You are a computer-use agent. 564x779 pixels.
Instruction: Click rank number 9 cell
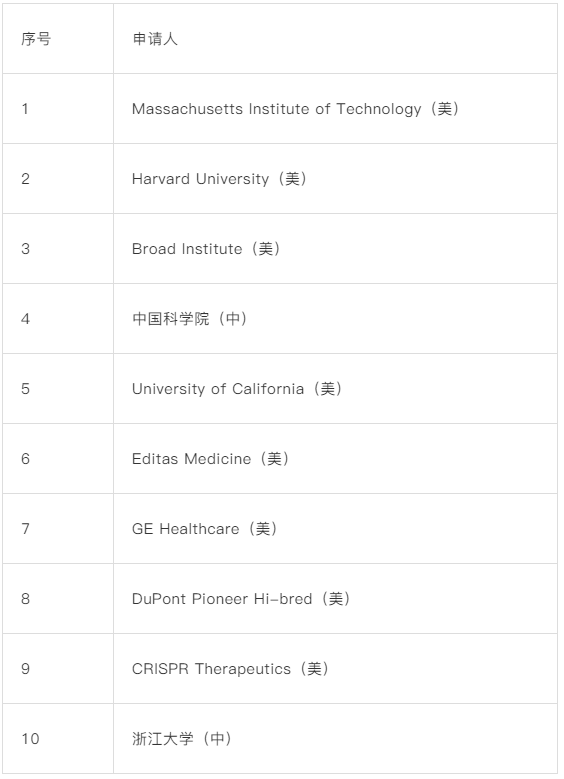58,669
